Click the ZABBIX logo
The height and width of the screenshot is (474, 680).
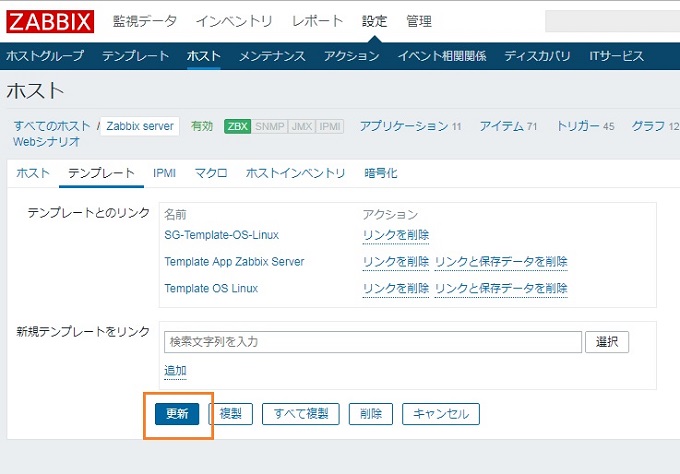tap(50, 21)
